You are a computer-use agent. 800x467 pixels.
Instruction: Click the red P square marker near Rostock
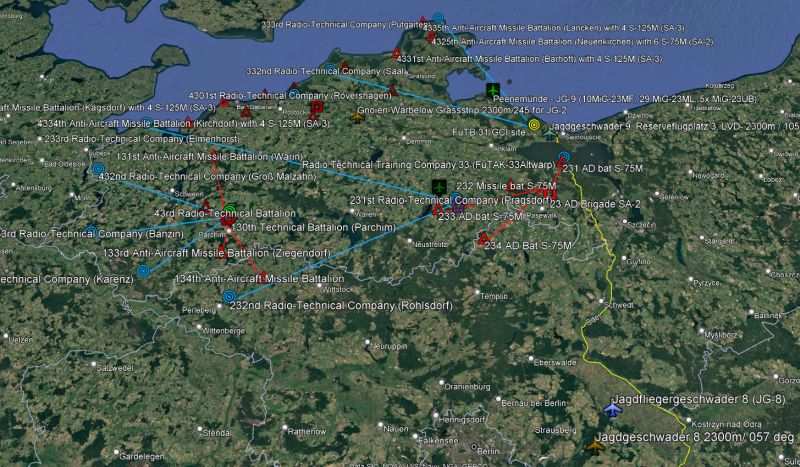click(x=317, y=107)
